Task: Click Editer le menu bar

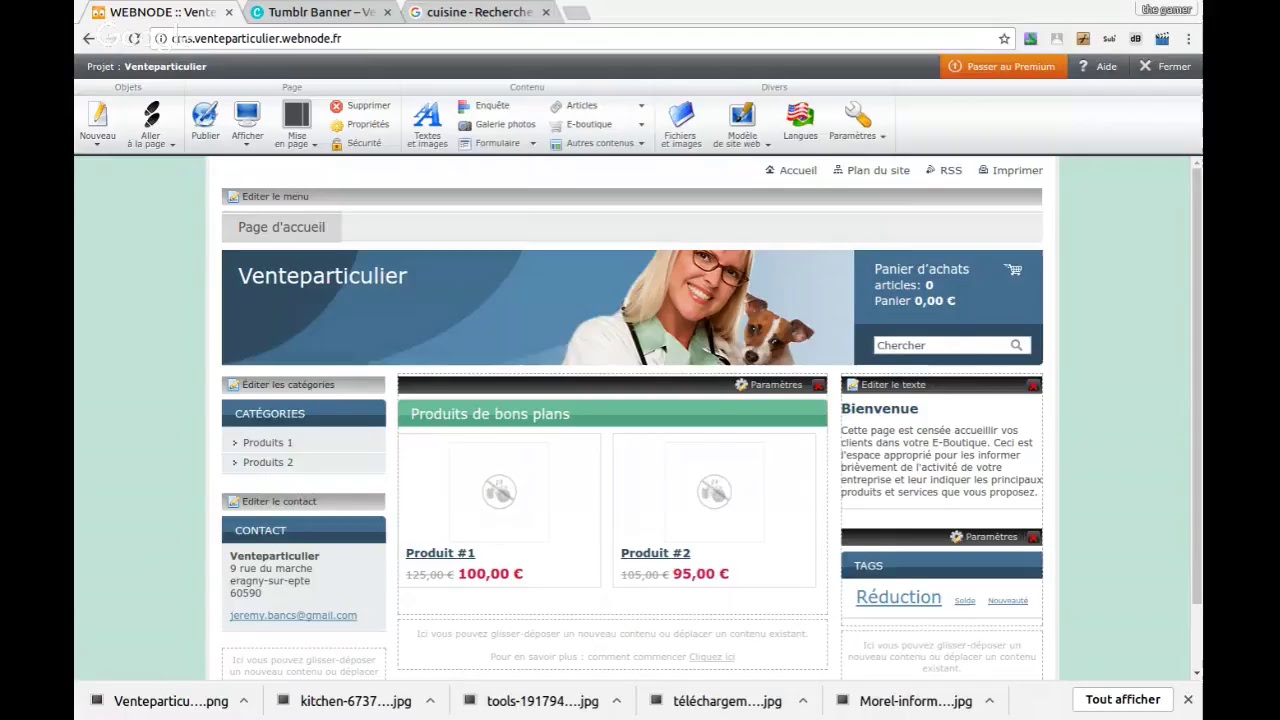Action: pyautogui.click(x=631, y=196)
